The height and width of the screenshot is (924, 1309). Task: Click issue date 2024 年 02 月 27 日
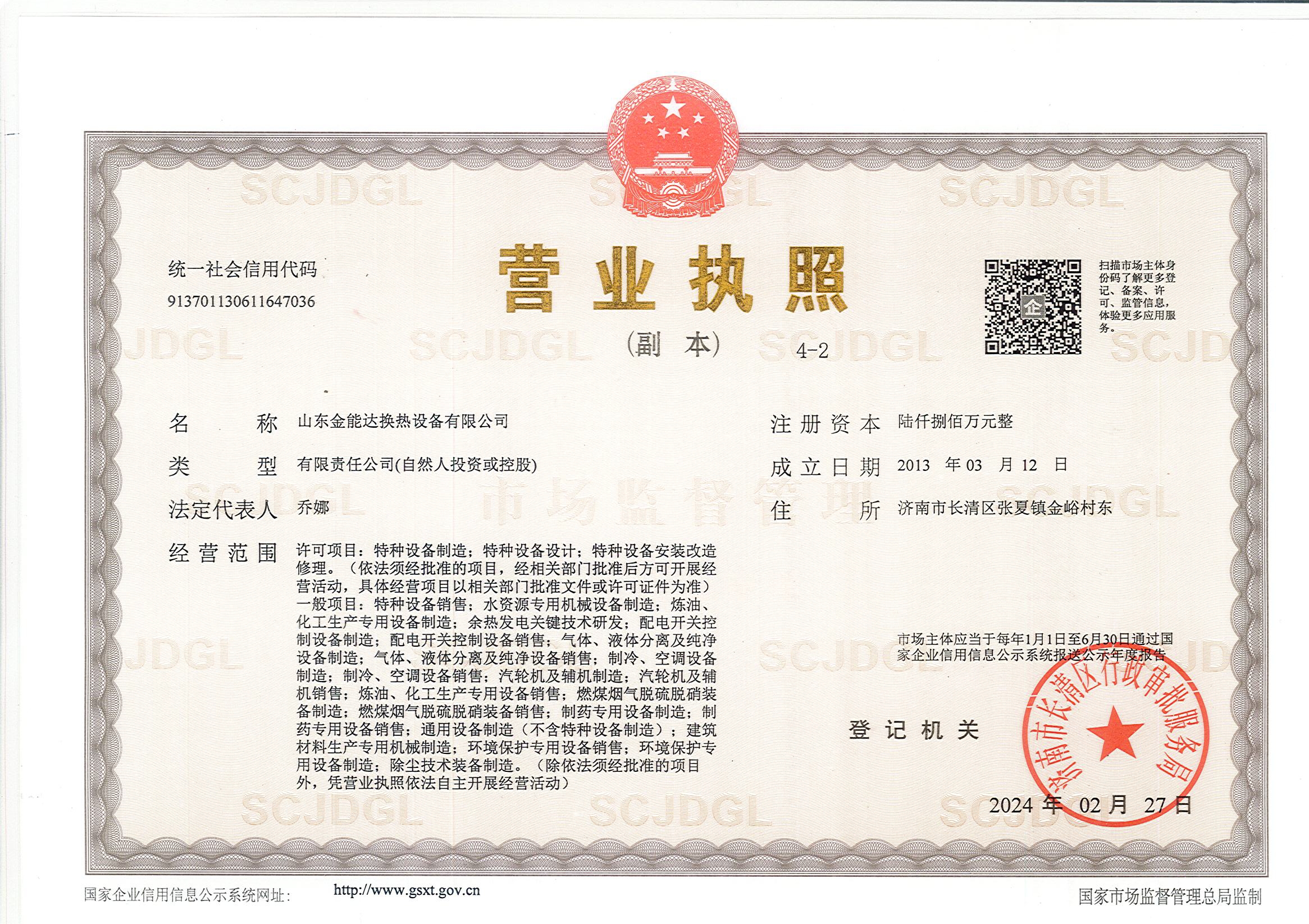[1090, 804]
